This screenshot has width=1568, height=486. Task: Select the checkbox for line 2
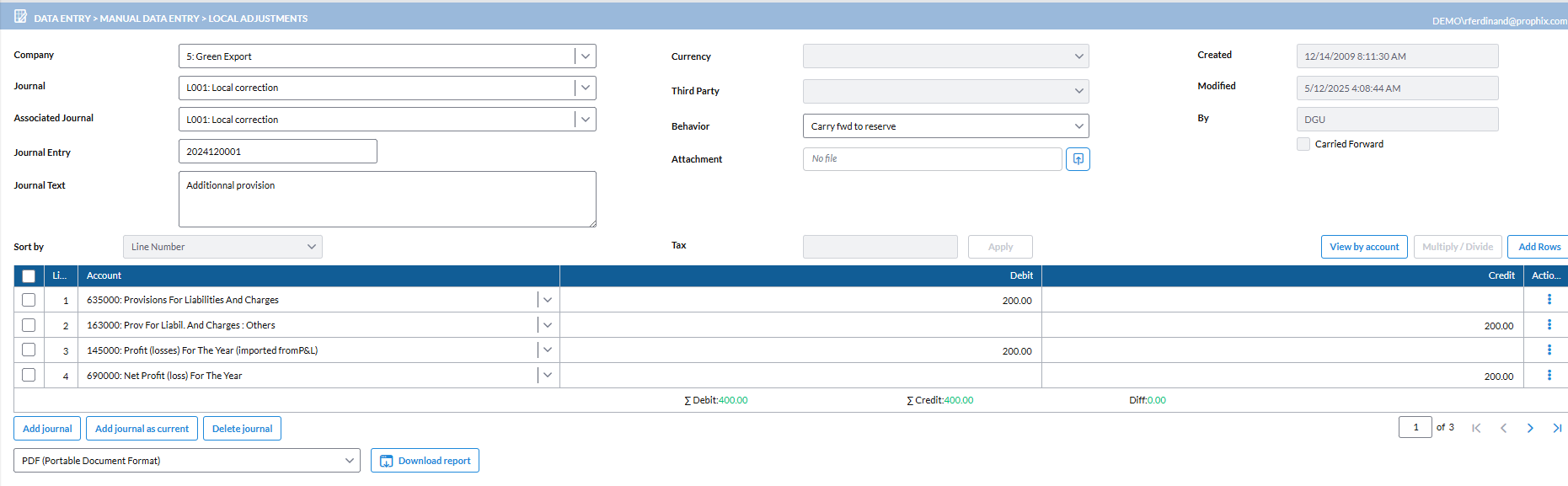(29, 325)
